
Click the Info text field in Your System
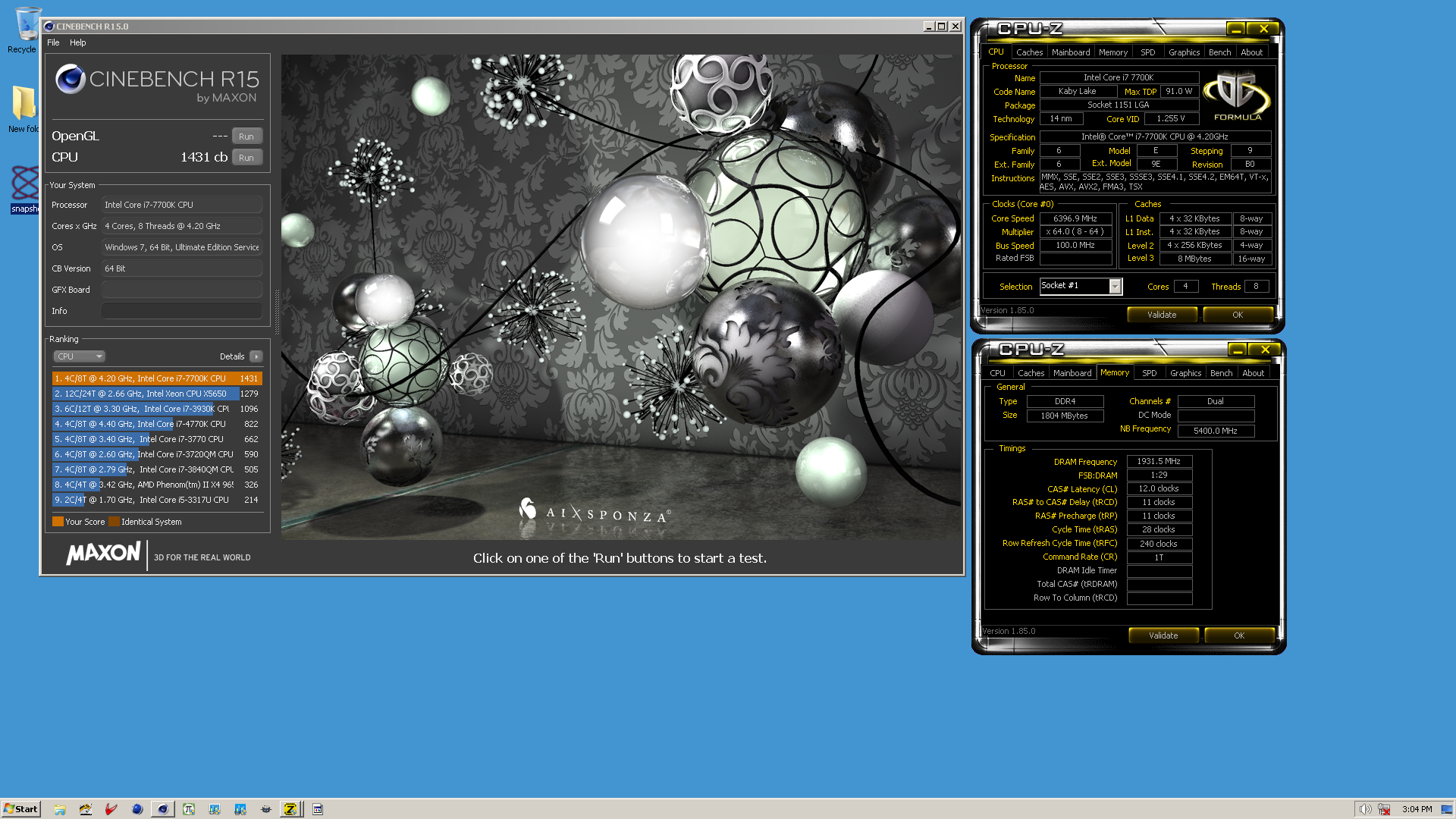click(x=182, y=311)
